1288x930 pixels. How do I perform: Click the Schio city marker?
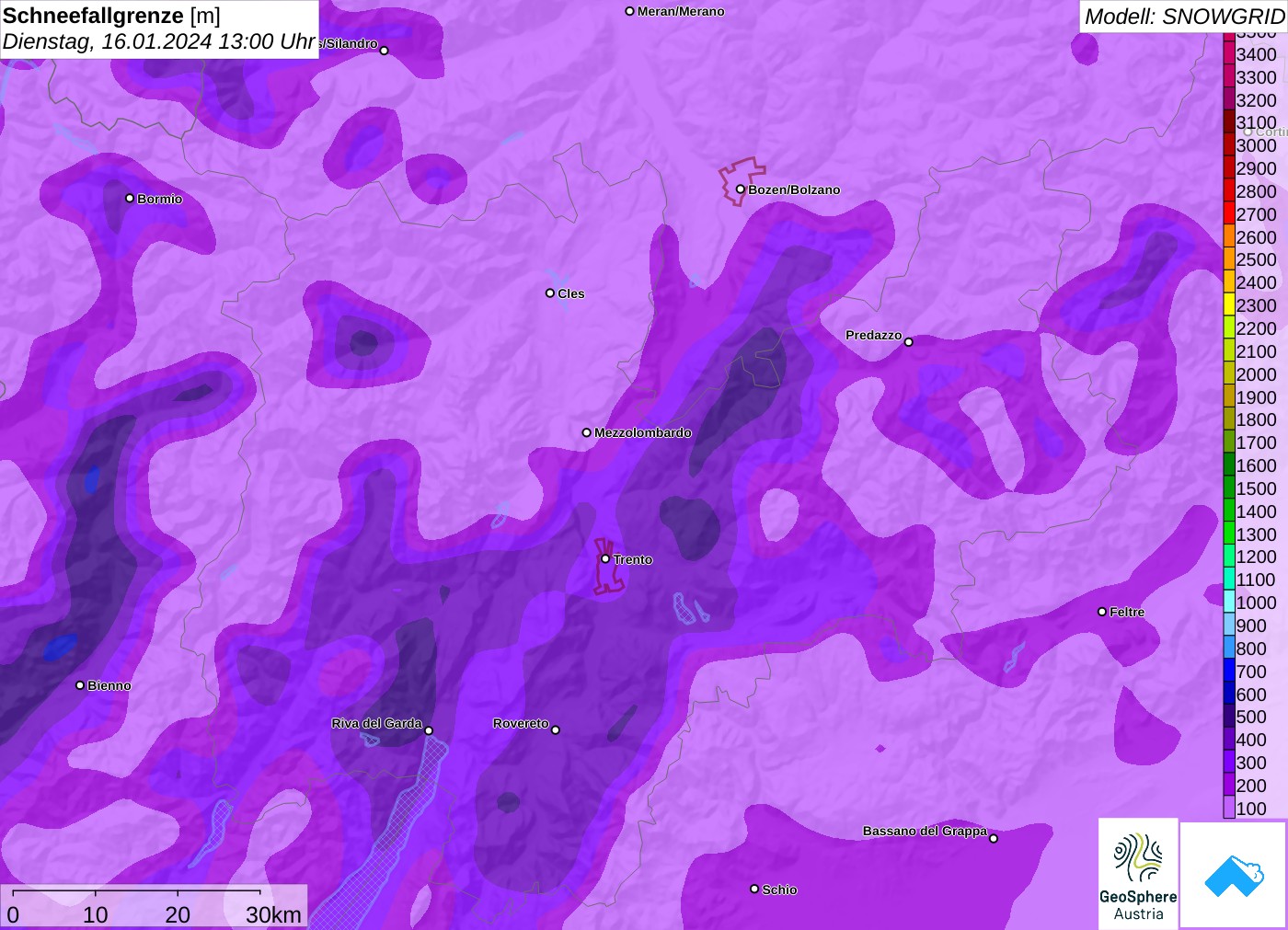(754, 889)
